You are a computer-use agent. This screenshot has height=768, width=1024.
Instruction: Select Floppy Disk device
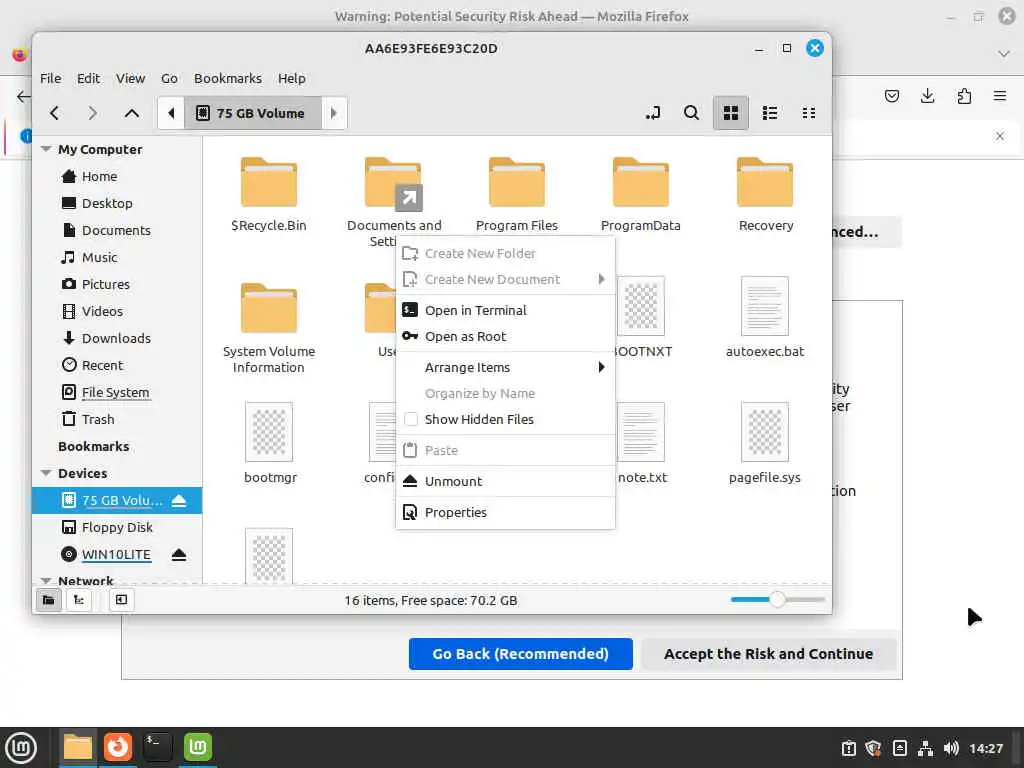(x=117, y=527)
